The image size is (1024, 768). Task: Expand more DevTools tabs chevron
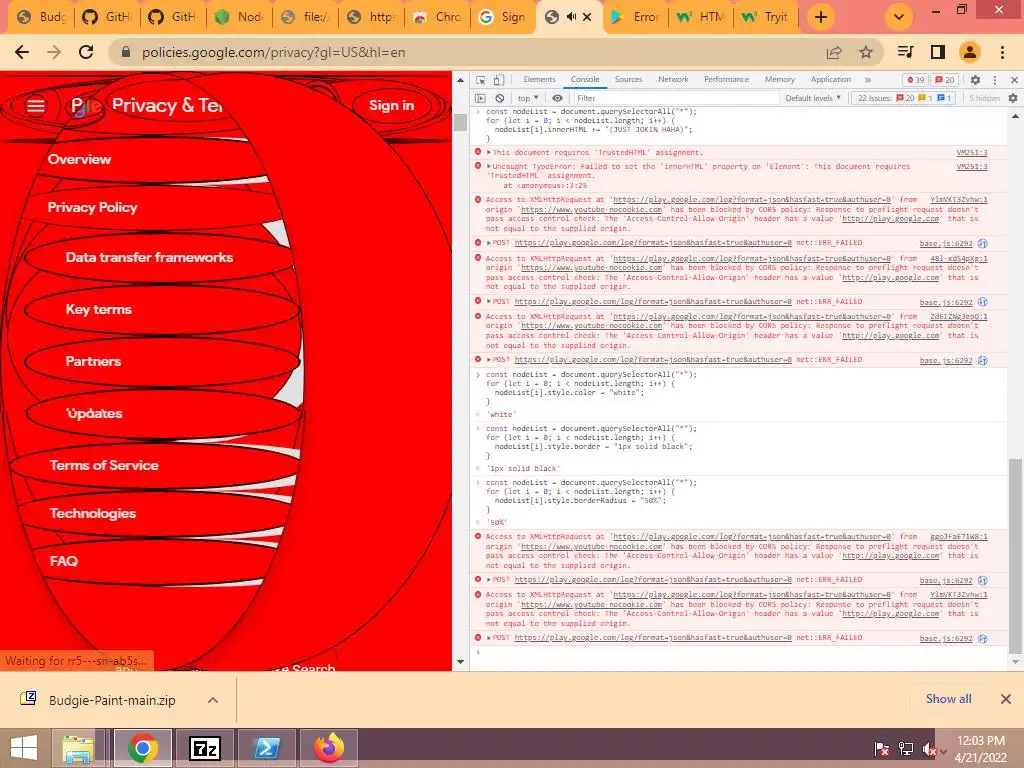point(868,80)
